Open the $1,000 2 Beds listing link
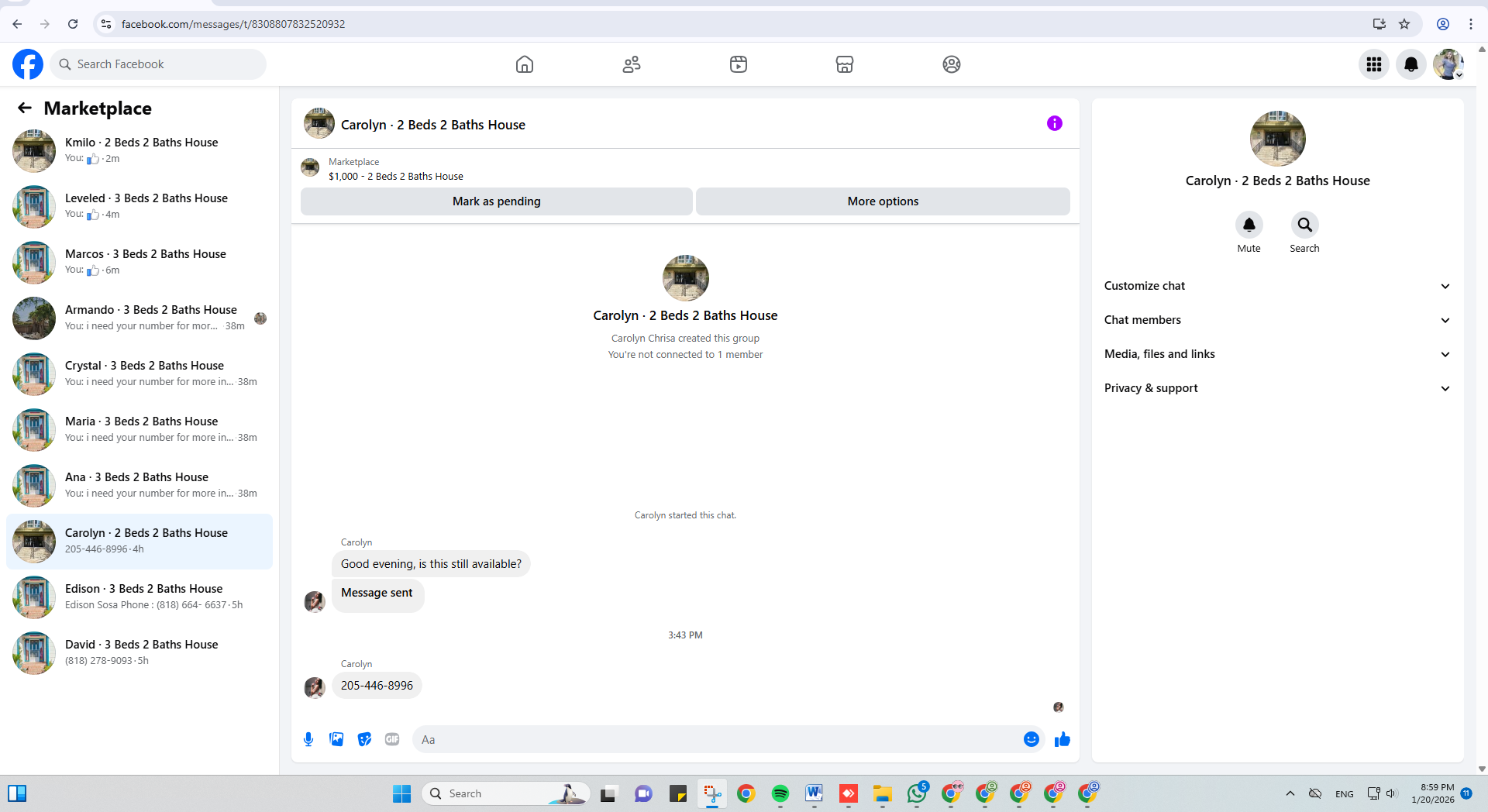Viewport: 1488px width, 812px height. [x=396, y=177]
